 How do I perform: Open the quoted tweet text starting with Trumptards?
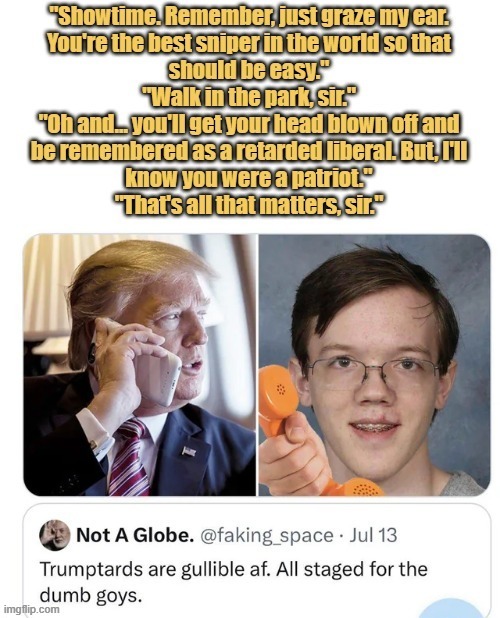tap(234, 583)
